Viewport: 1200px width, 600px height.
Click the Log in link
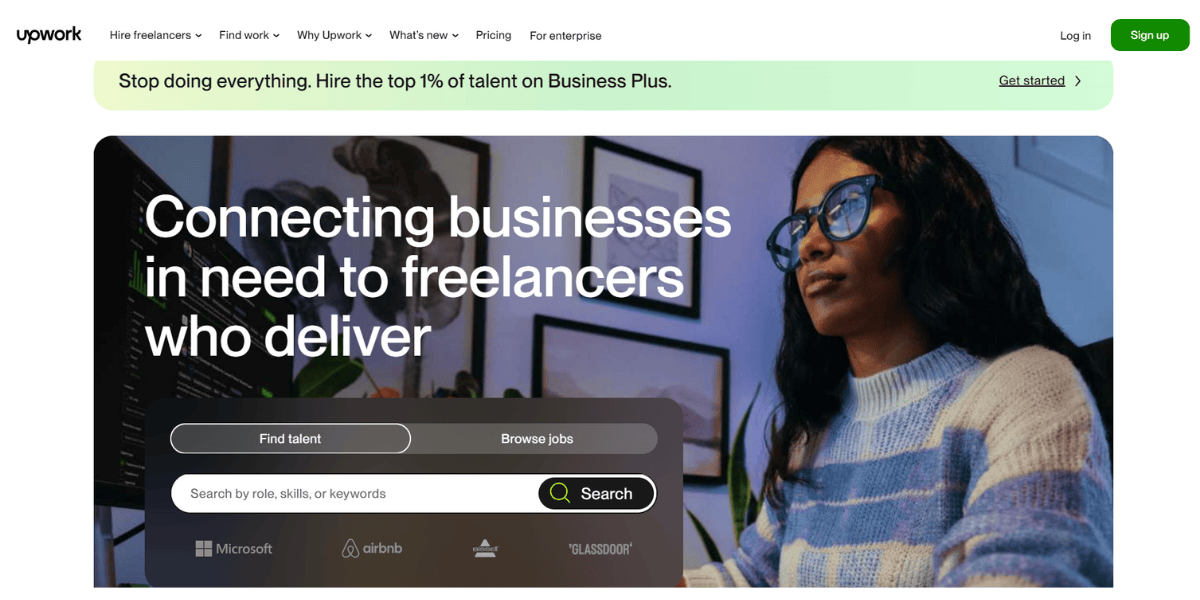click(x=1075, y=35)
